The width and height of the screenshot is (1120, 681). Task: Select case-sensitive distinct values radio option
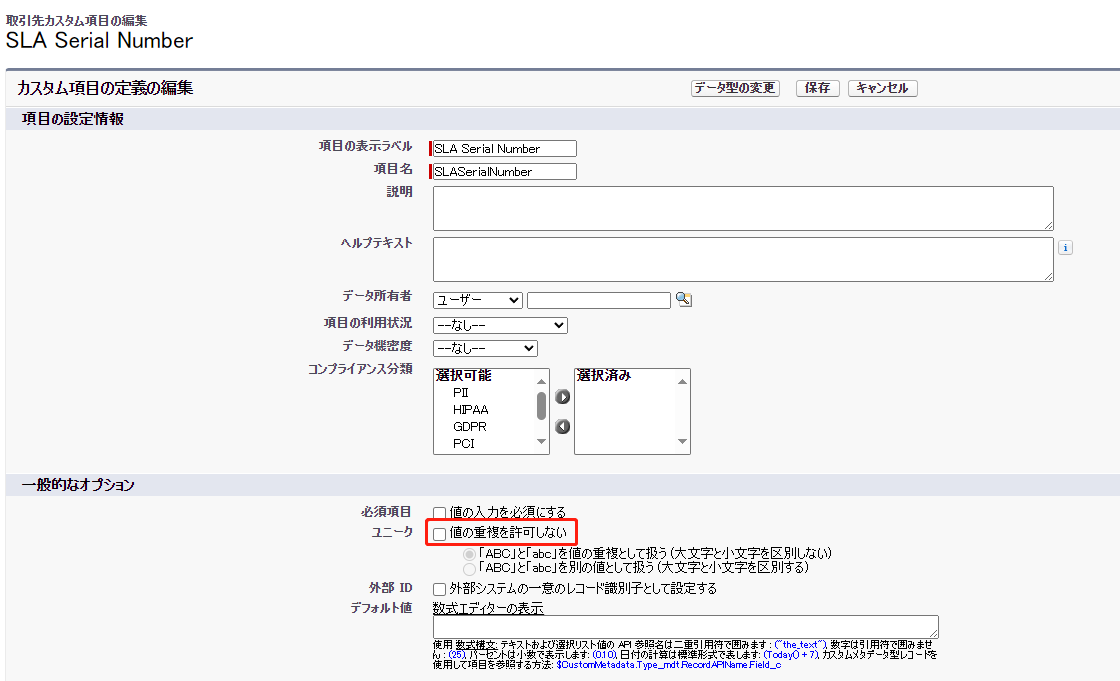469,567
